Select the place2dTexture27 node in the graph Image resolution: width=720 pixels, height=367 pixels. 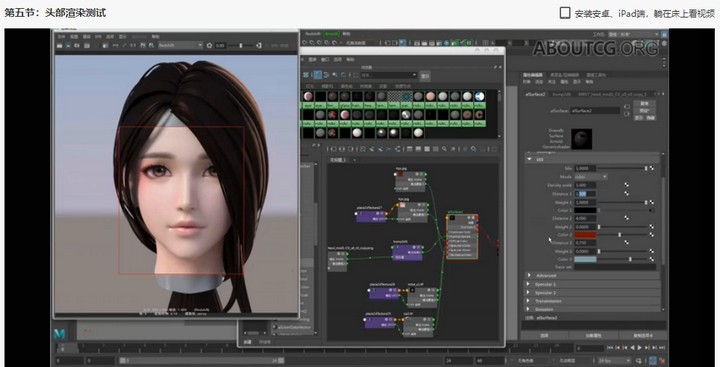[x=371, y=216]
